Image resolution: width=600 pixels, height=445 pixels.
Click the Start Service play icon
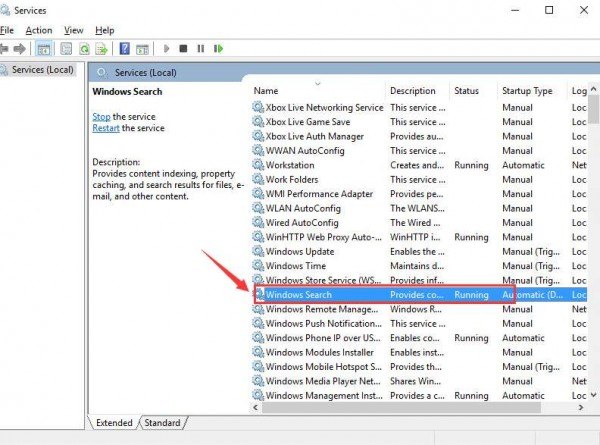(x=166, y=49)
